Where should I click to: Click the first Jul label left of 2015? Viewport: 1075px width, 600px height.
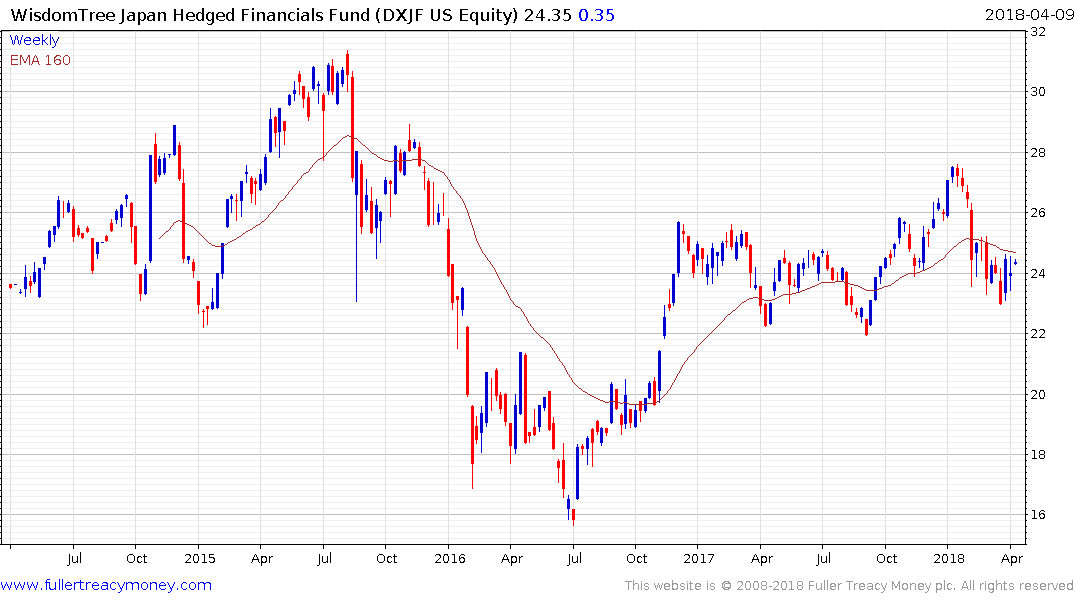click(x=74, y=558)
